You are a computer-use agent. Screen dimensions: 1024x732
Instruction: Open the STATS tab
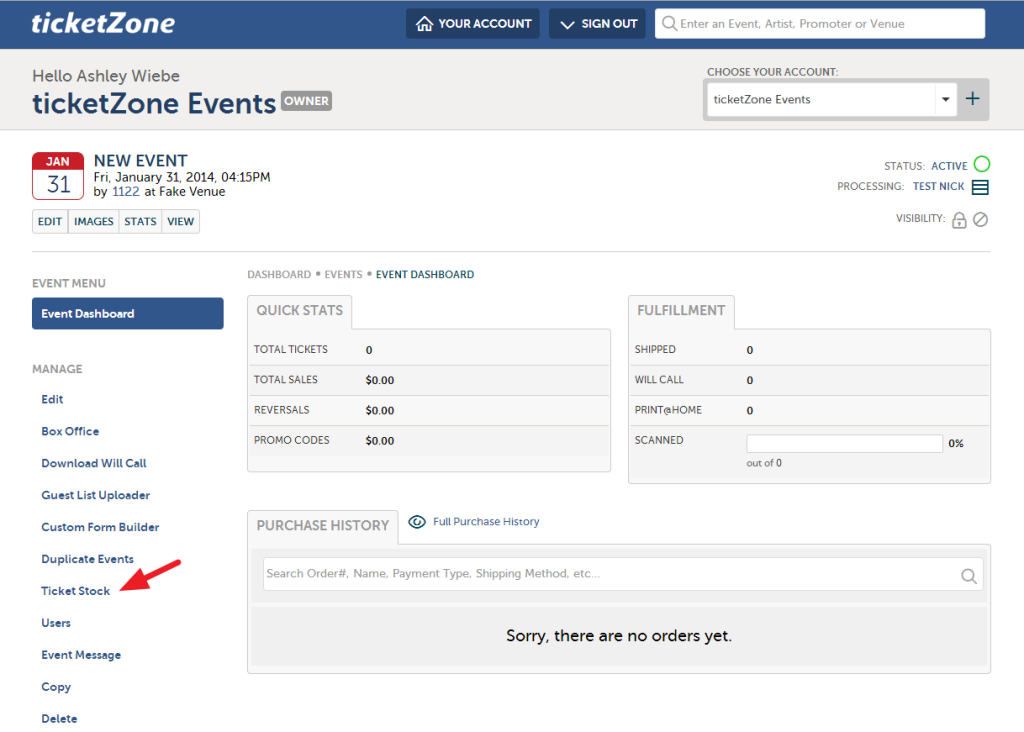coord(140,221)
